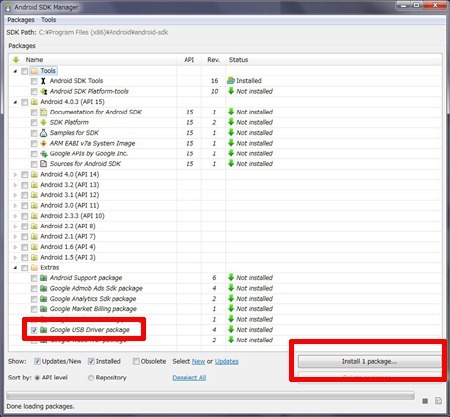The image size is (450, 417).
Task: Click the Android Support package icon
Action: point(43,278)
